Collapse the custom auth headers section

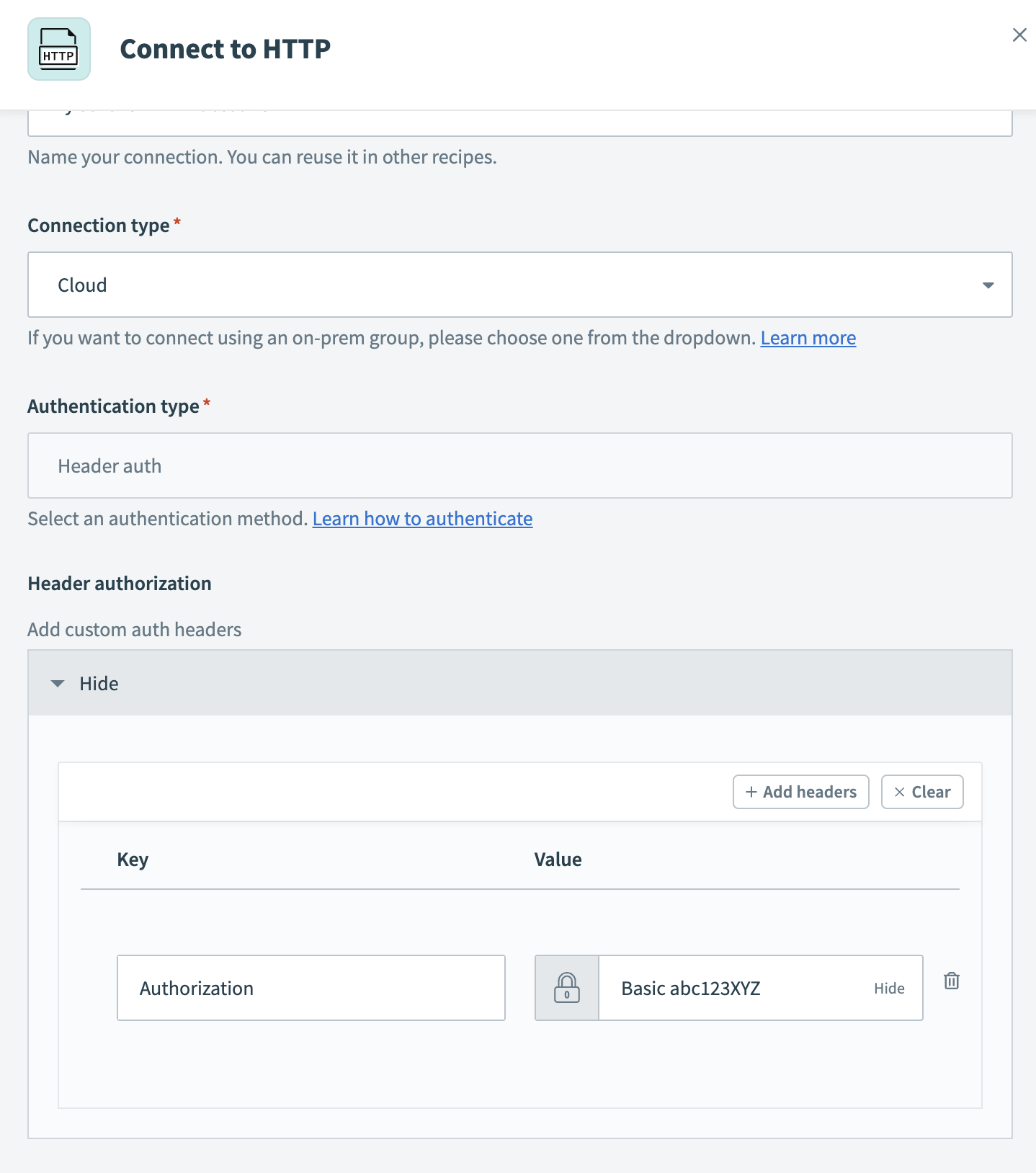pos(99,683)
